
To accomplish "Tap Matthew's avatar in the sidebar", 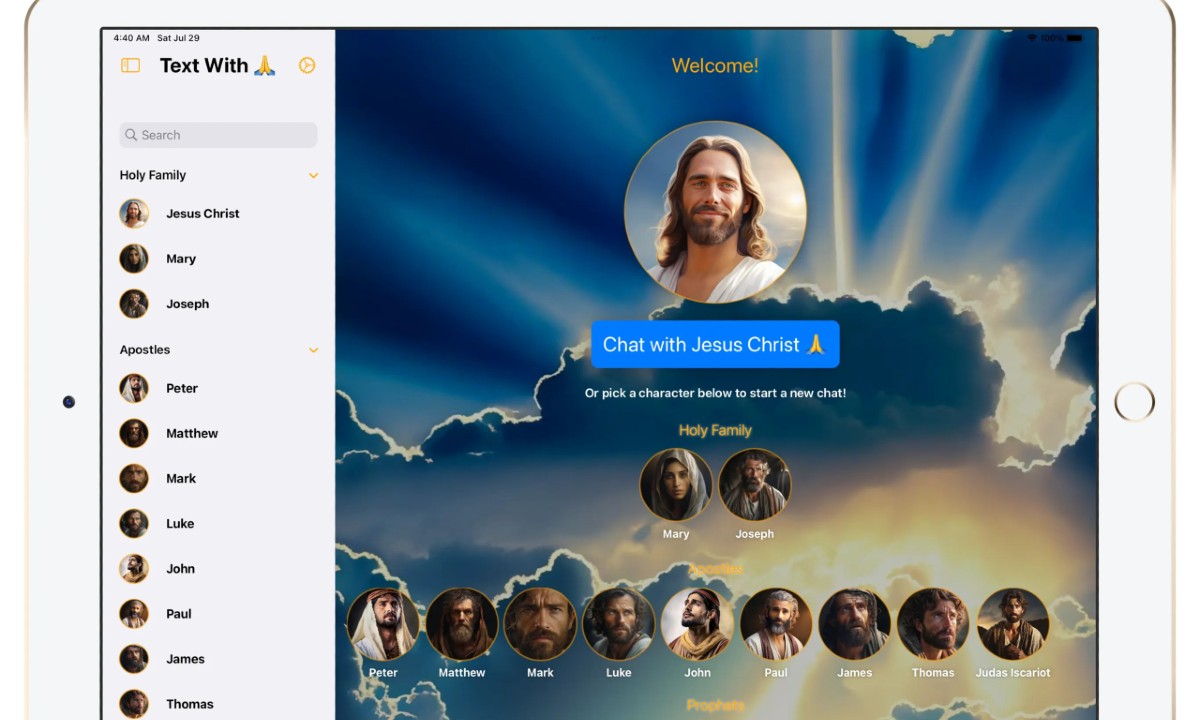I will click(134, 433).
